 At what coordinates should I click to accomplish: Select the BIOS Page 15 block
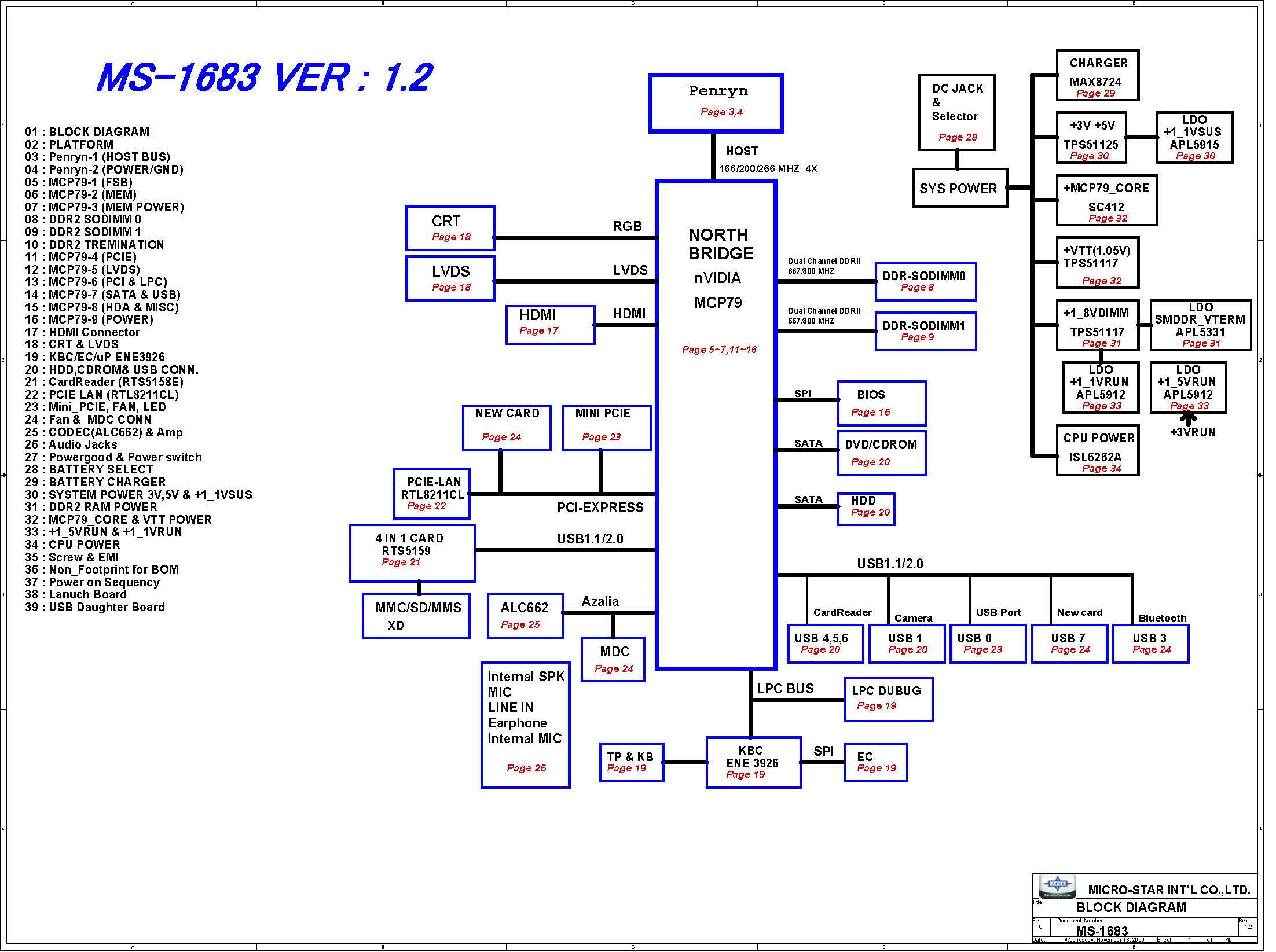[x=881, y=403]
